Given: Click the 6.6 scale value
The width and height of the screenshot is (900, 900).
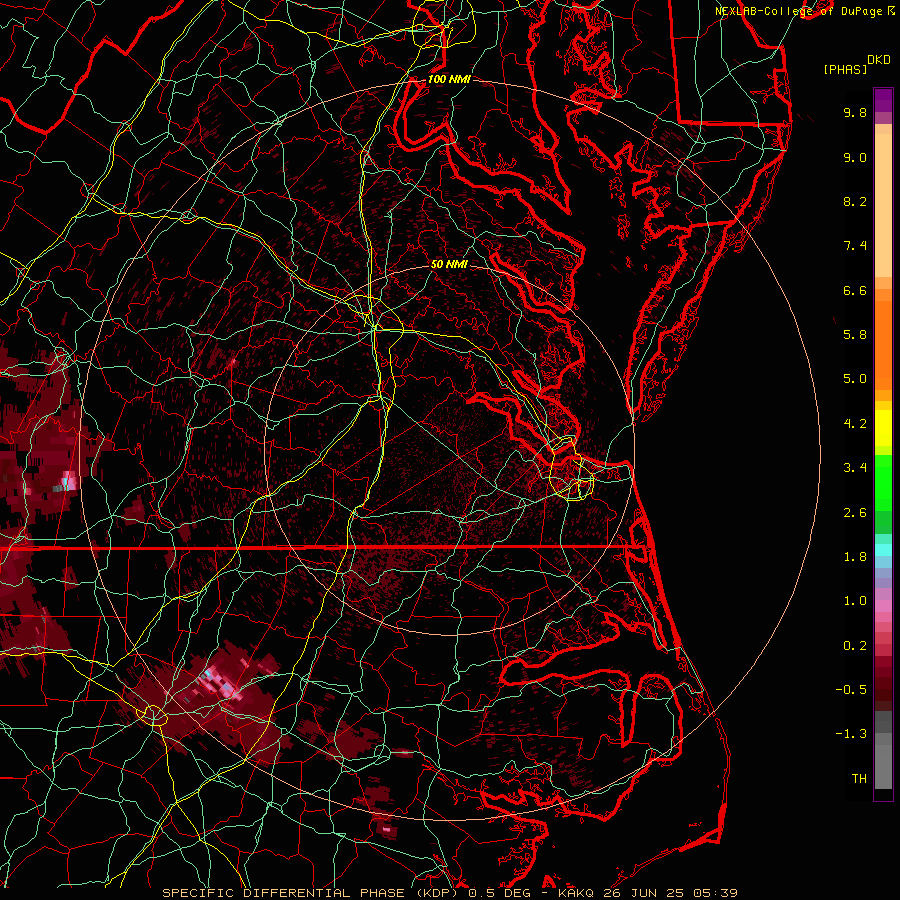Looking at the screenshot, I should click(855, 290).
